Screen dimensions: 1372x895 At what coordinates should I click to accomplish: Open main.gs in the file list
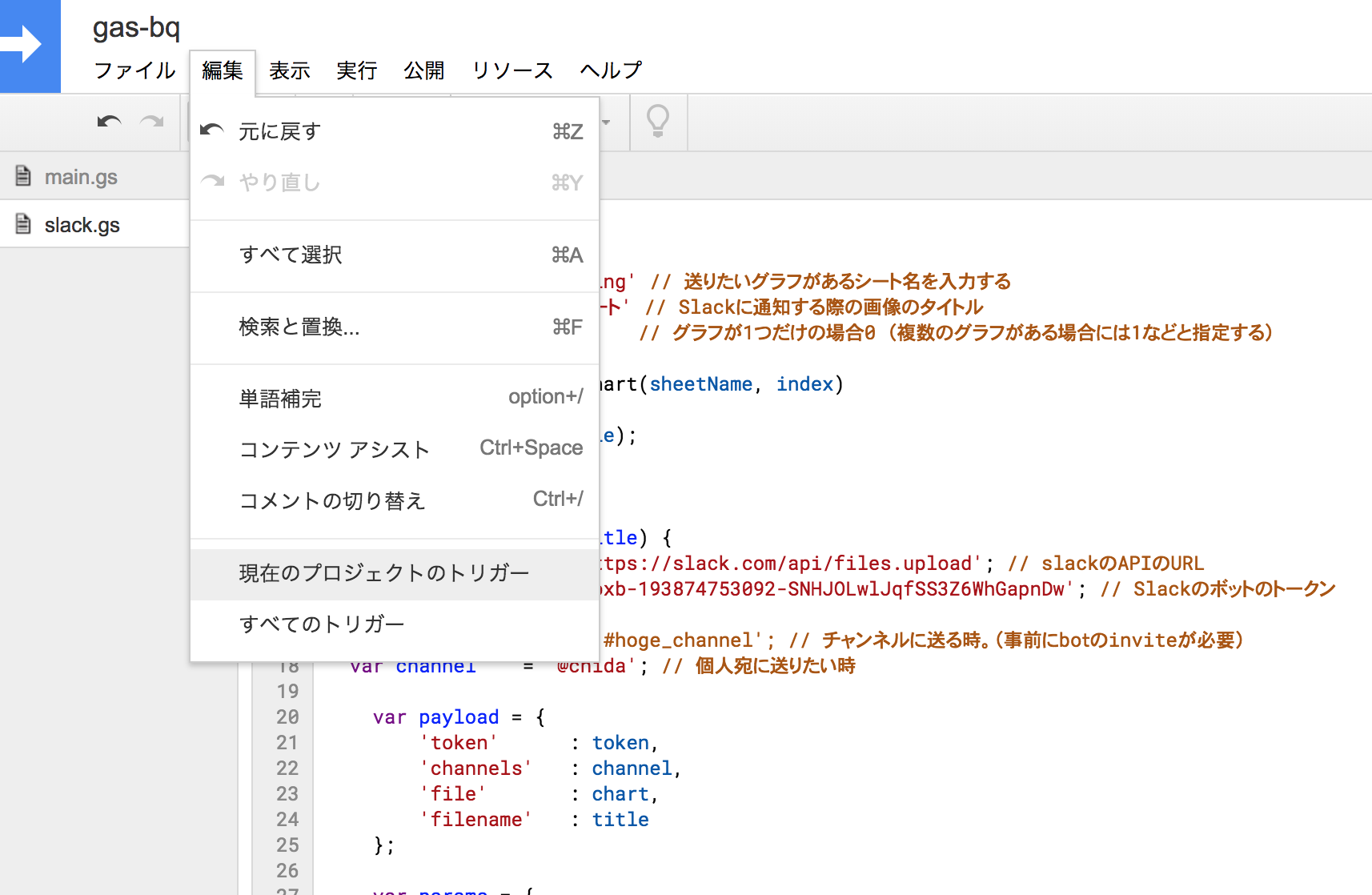81,177
